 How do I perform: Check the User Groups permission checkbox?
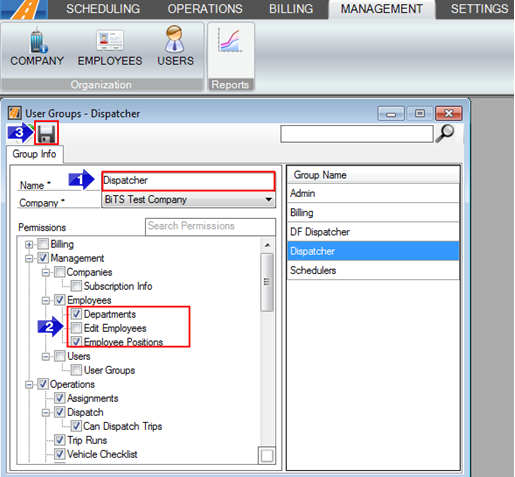76,370
